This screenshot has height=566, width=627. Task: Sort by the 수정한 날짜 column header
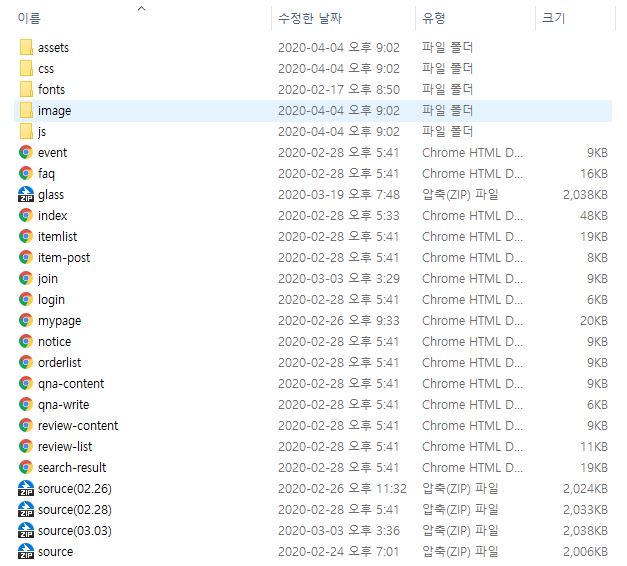[x=310, y=18]
